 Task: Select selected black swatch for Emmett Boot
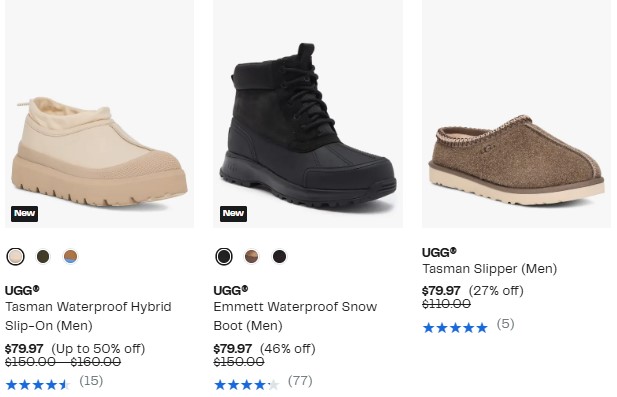pos(224,257)
